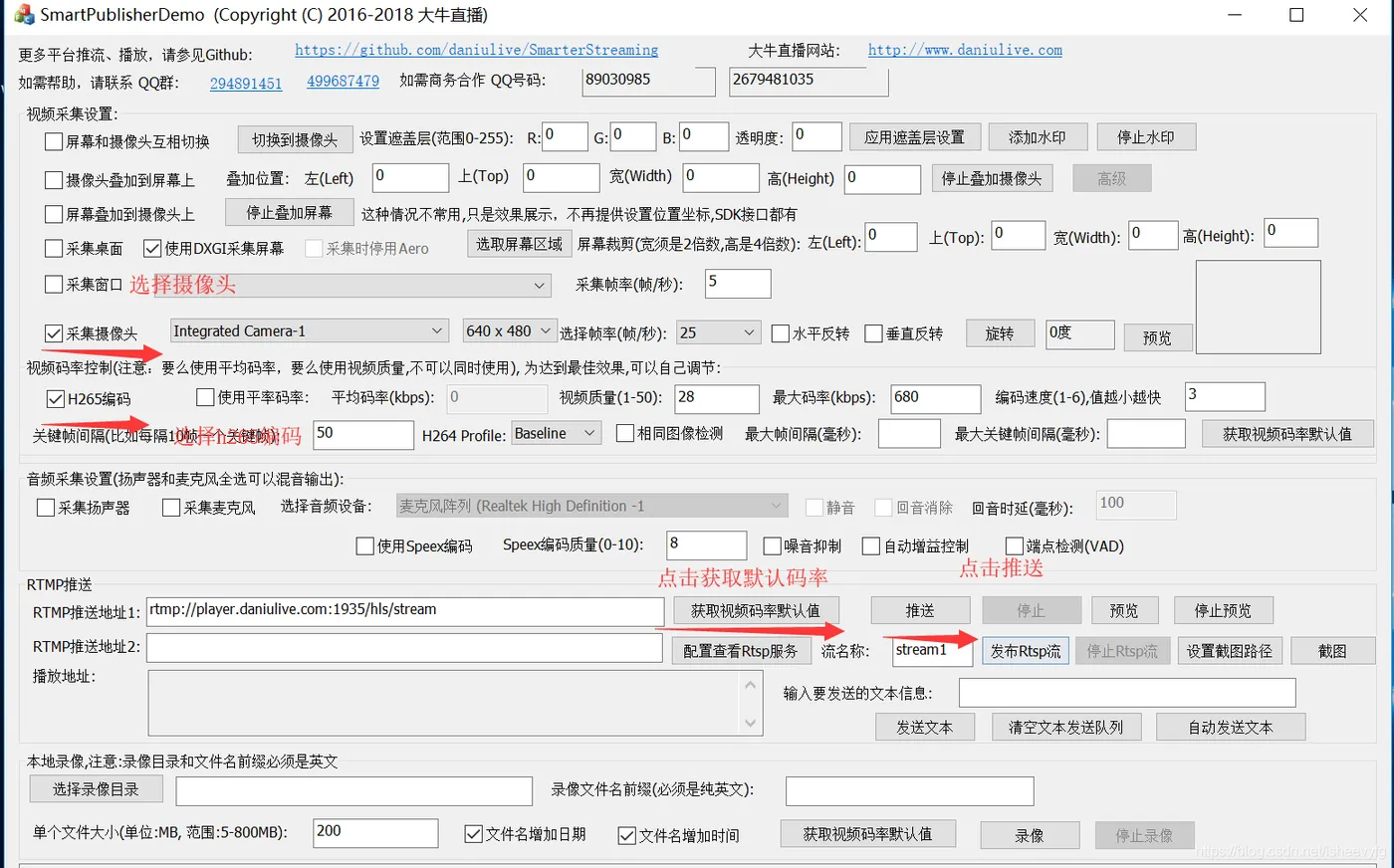Open the 640 x 480 resolution dropdown
Image resolution: width=1394 pixels, height=868 pixels.
pyautogui.click(x=510, y=330)
